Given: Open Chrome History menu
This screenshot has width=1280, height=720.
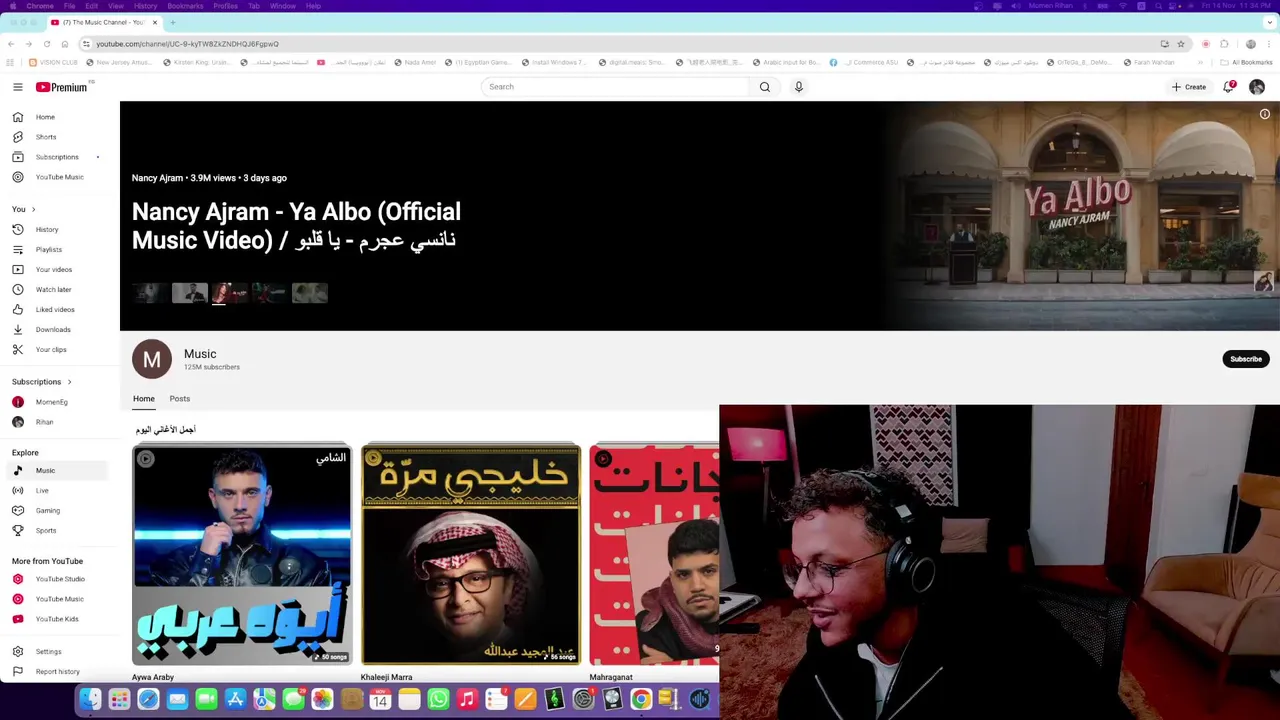Looking at the screenshot, I should 145,6.
